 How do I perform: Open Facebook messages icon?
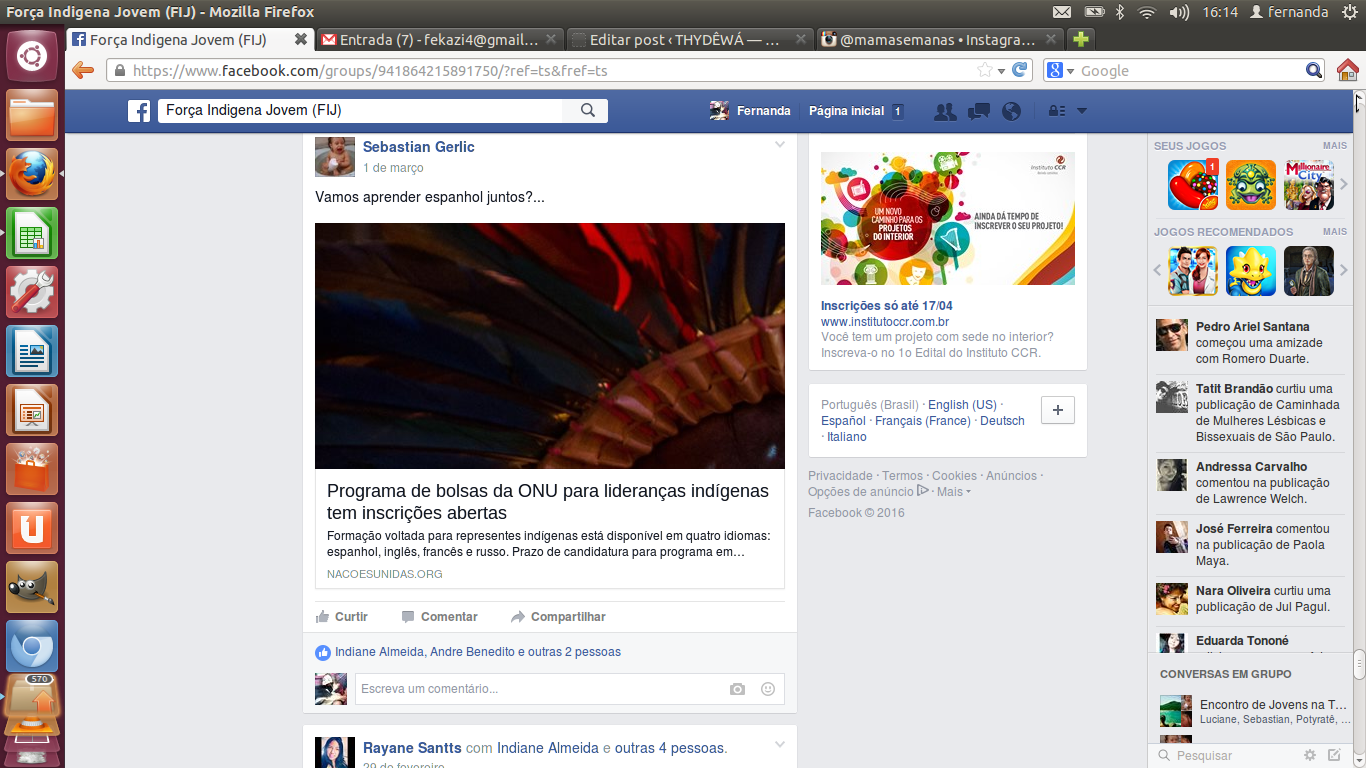click(x=979, y=111)
